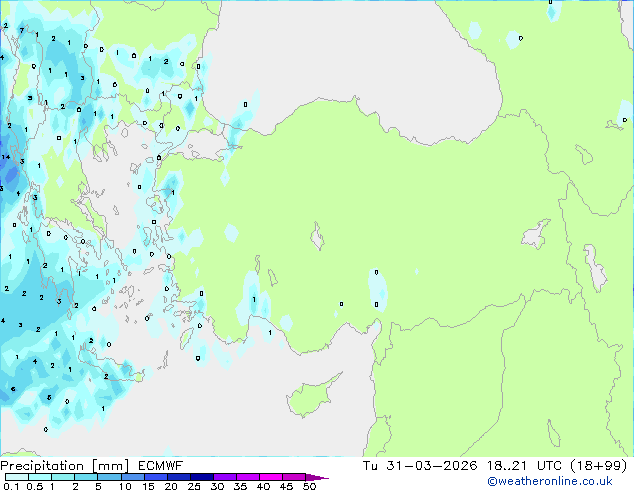Click the "30" legend scale label
The height and width of the screenshot is (490, 634).
pyautogui.click(x=217, y=486)
